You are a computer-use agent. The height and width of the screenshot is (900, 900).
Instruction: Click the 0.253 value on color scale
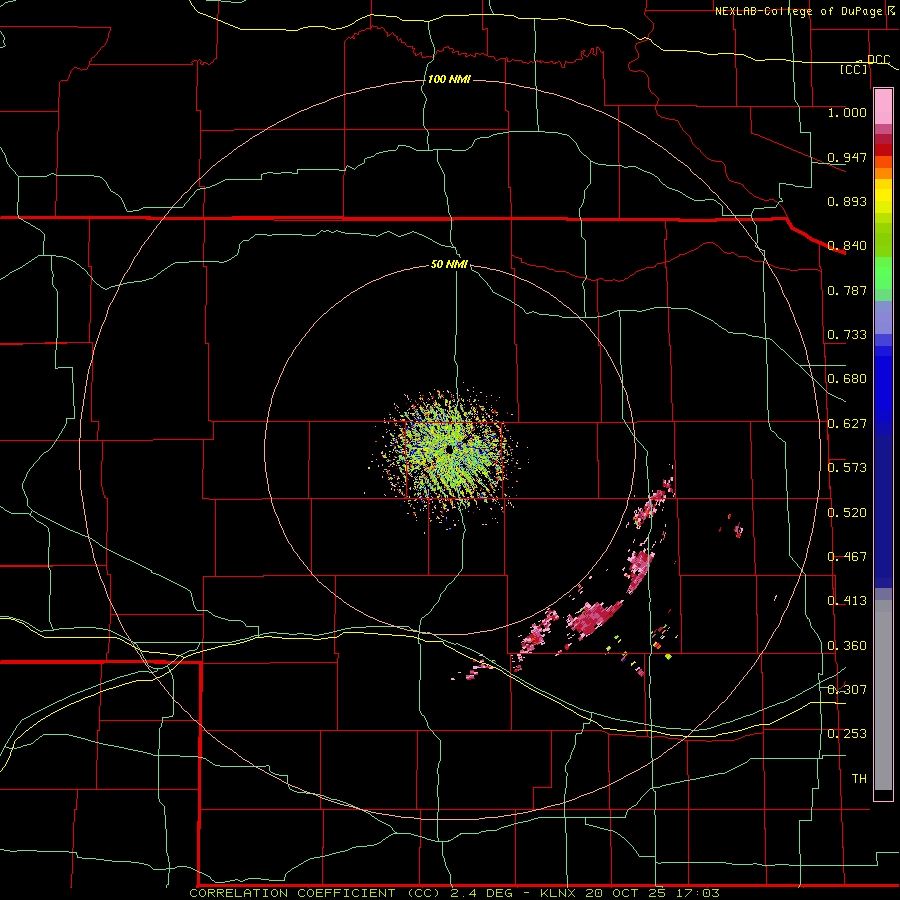pos(847,734)
